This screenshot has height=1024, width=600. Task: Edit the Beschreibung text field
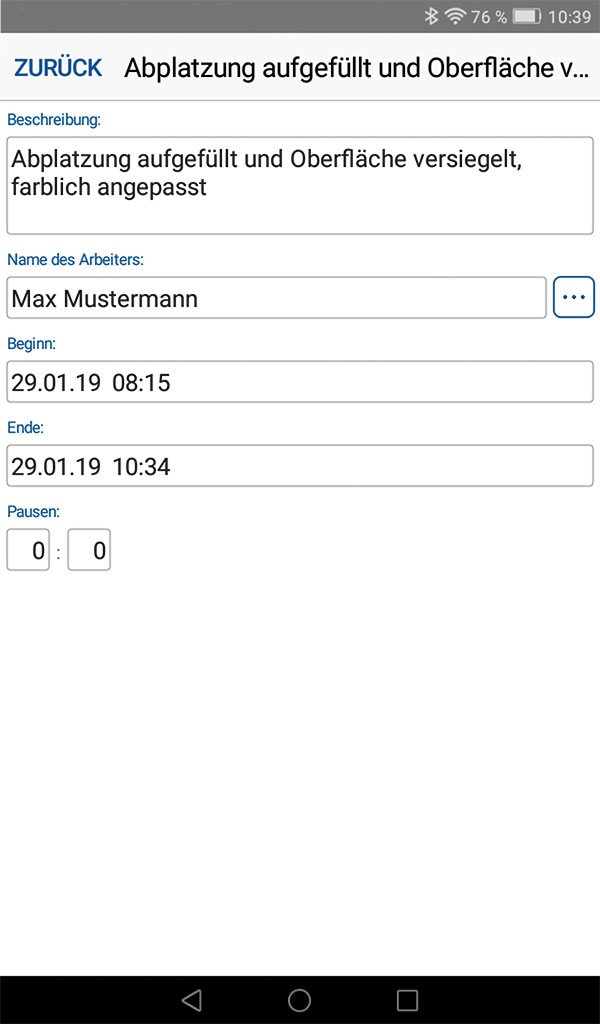300,185
